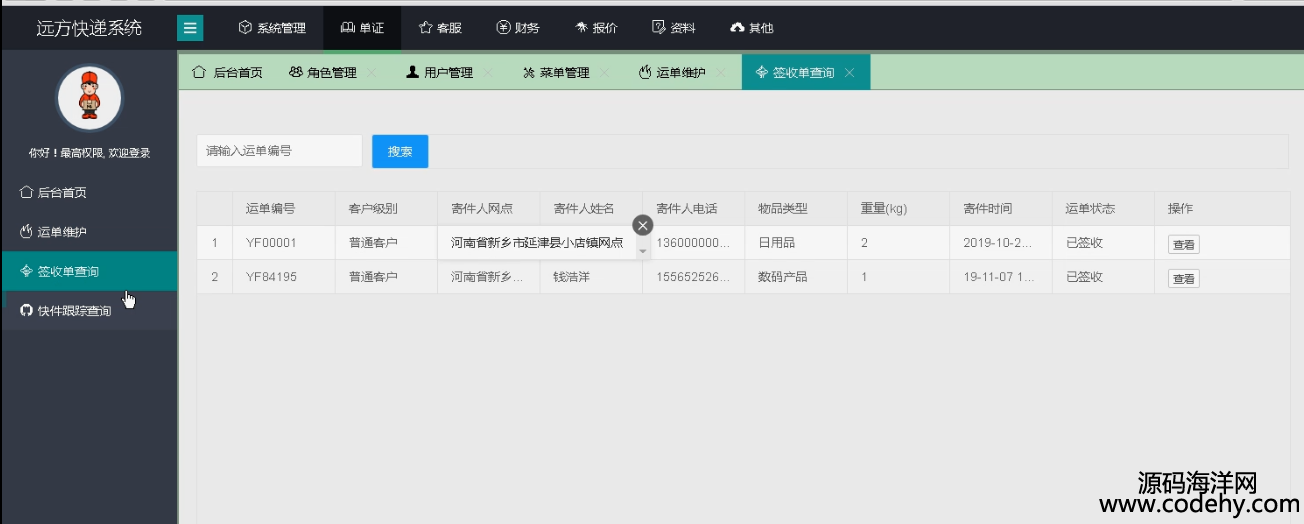This screenshot has height=524, width=1304.
Task: Click the form icon beside 资料
Action: (658, 28)
